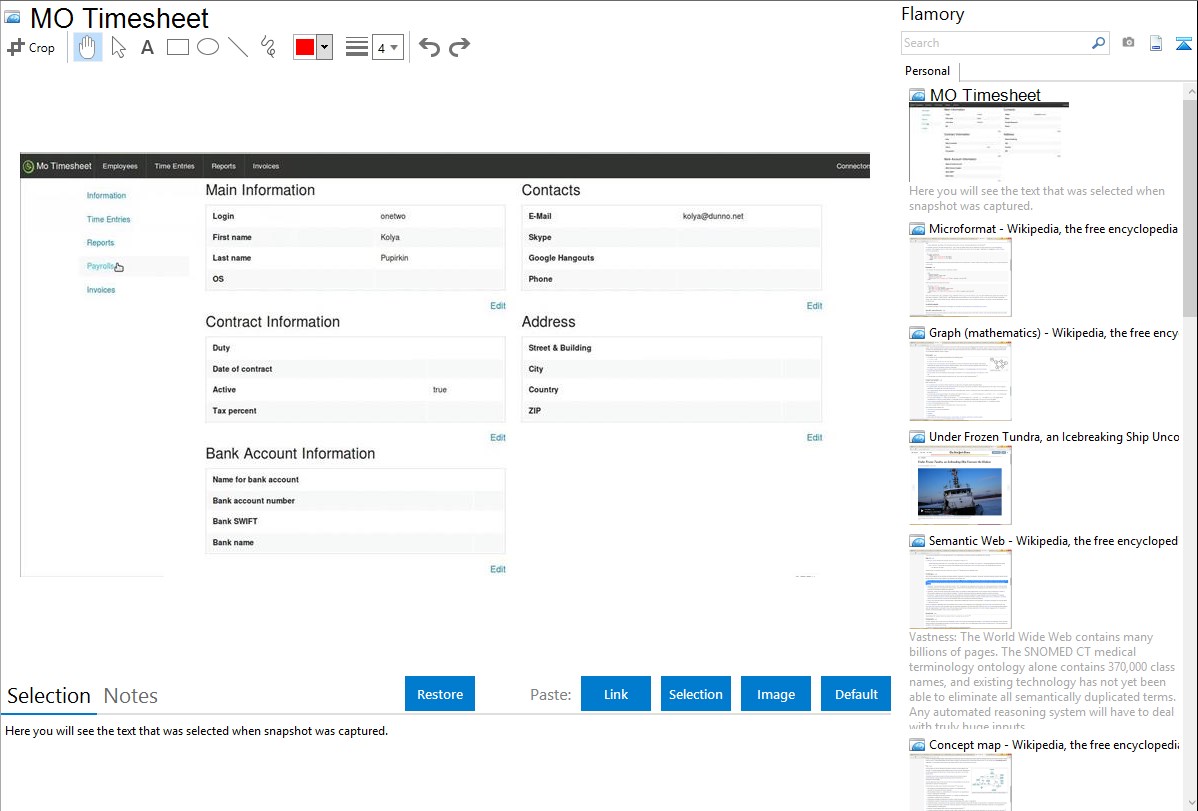Redo the last annotation
Screen dimensions: 1198x811
[x=460, y=47]
